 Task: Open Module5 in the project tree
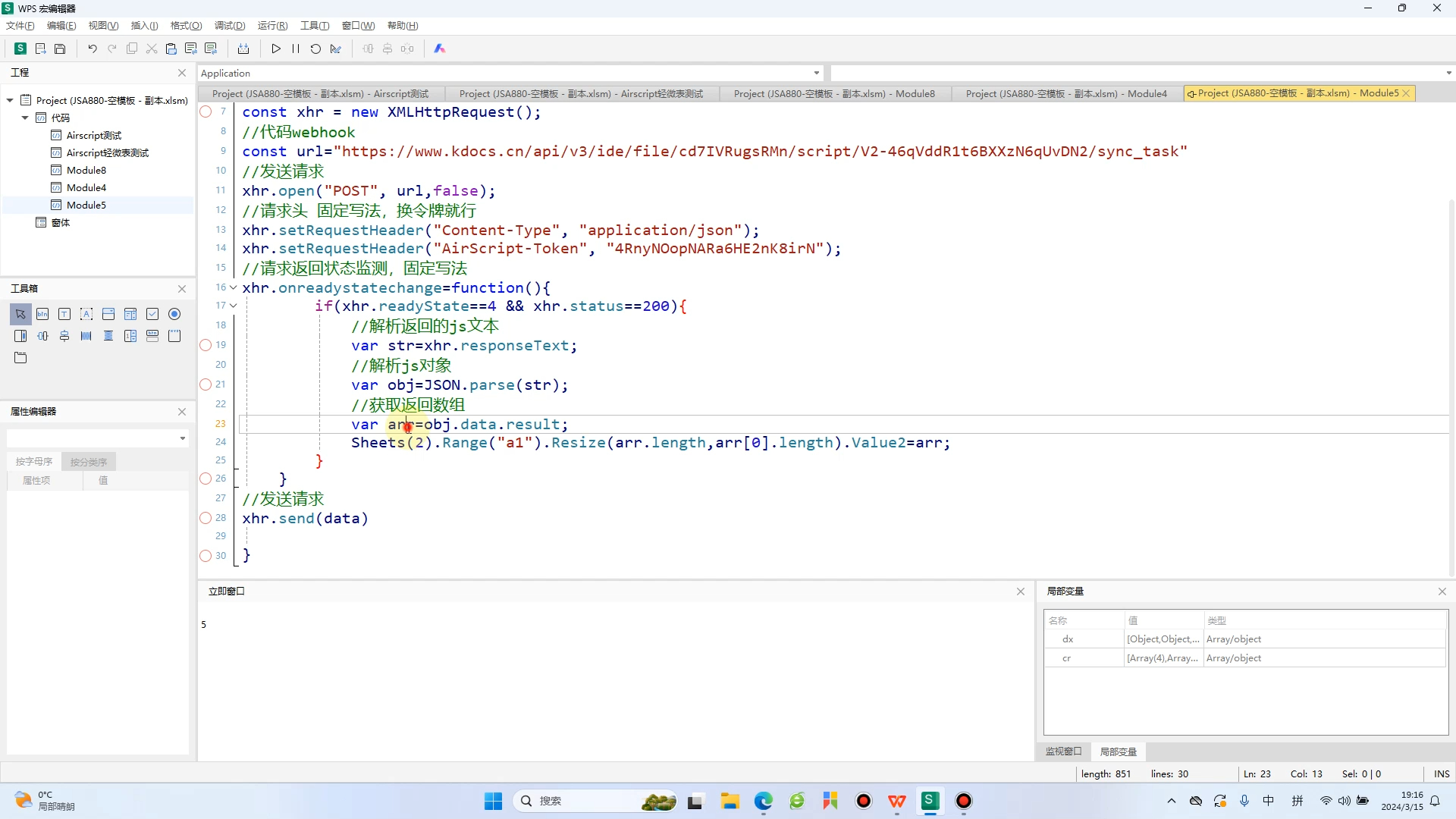tap(86, 205)
